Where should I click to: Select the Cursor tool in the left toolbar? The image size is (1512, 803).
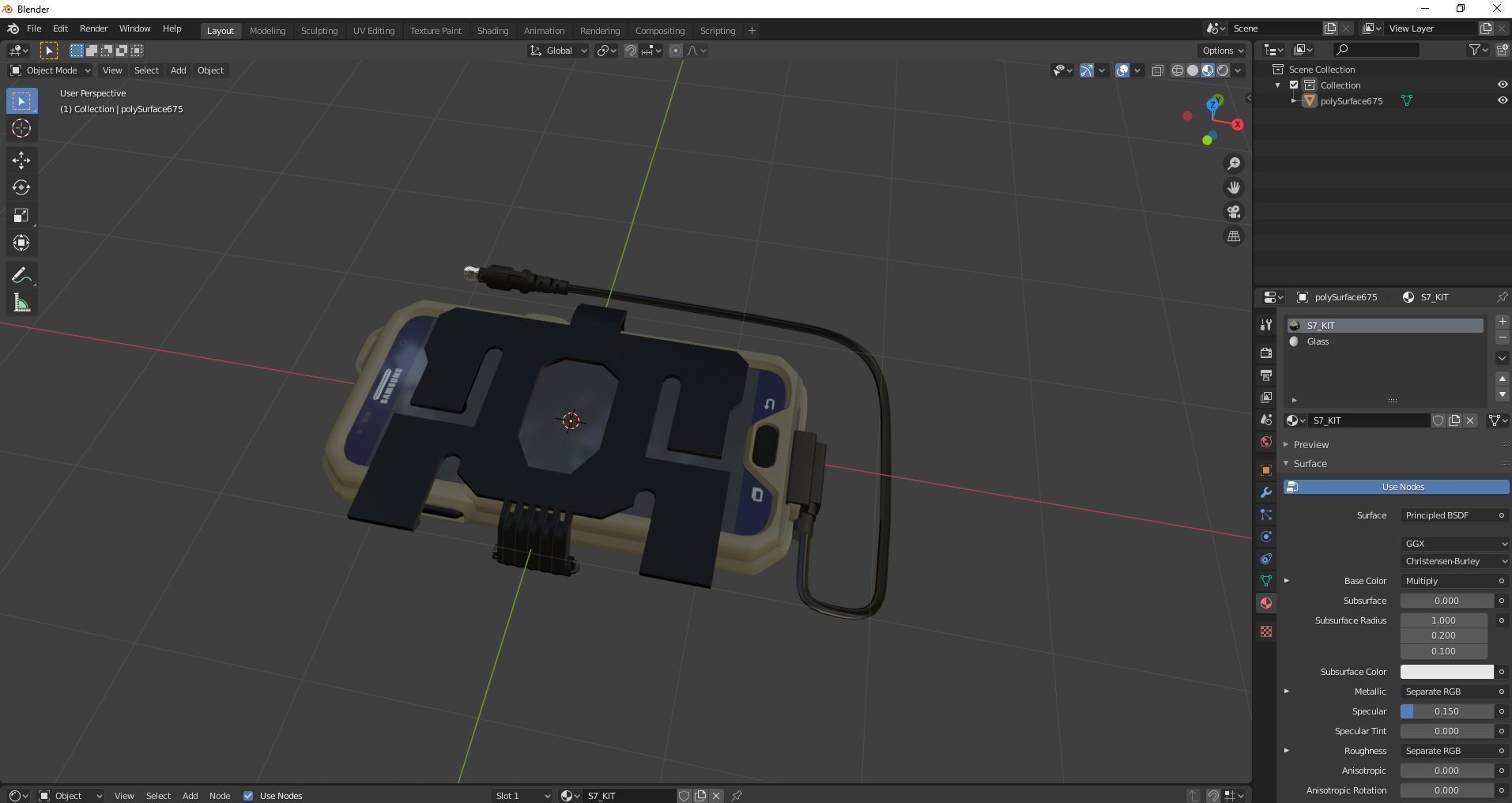click(21, 128)
